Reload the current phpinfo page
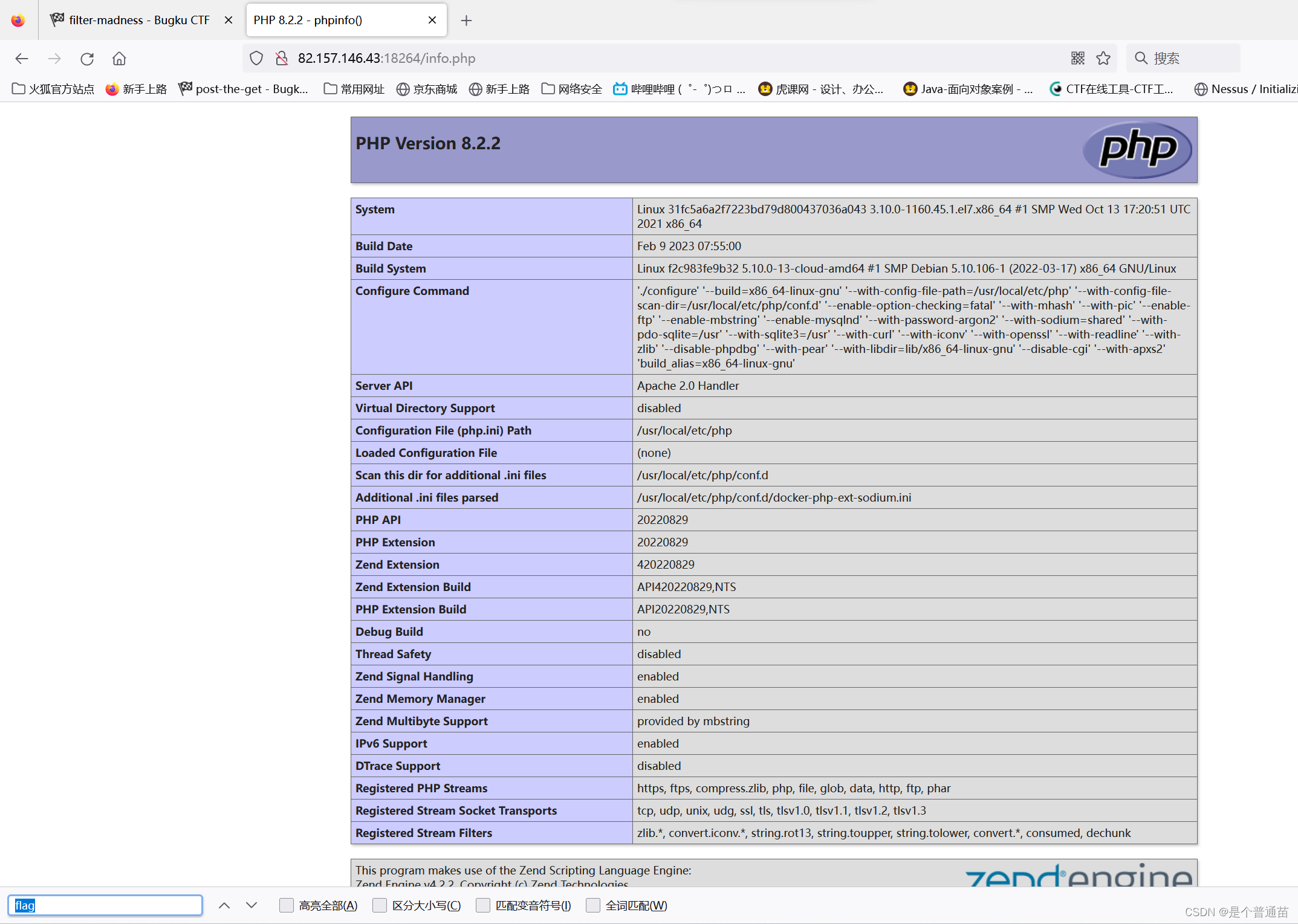Viewport: 1298px width, 924px height. (x=87, y=58)
